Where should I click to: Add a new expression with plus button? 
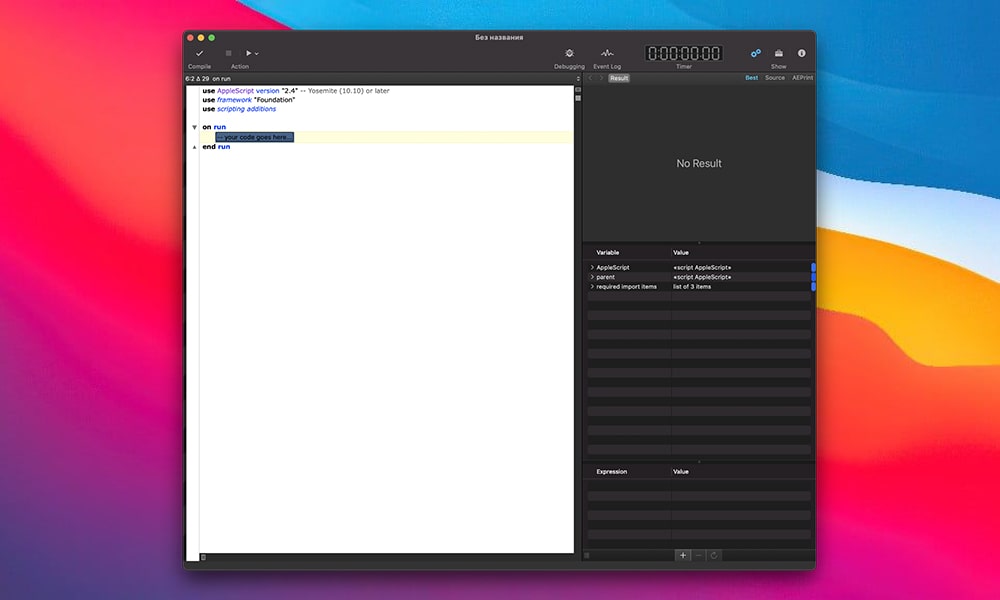point(684,555)
